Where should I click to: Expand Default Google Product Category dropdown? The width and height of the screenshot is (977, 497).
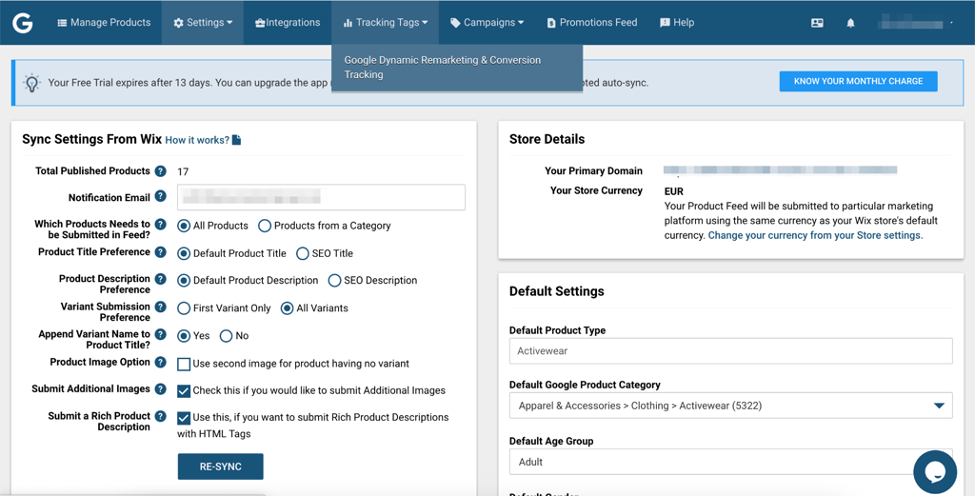[730, 405]
